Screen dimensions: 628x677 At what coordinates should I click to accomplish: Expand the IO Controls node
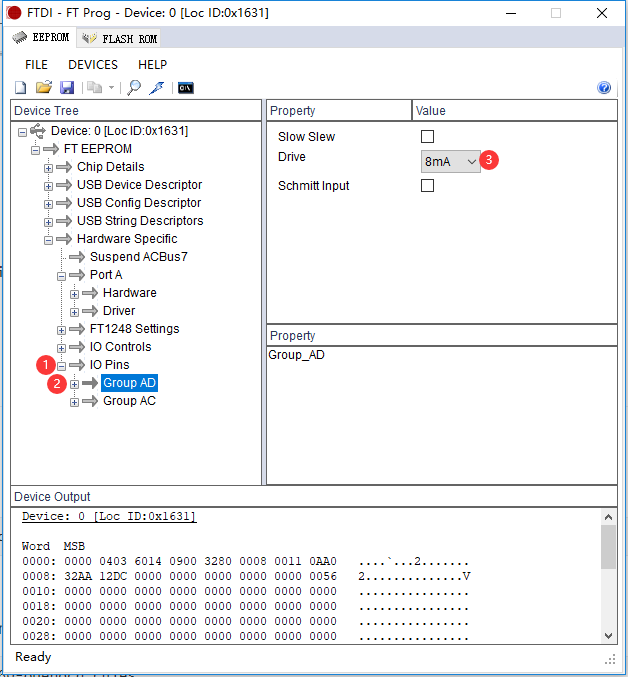click(x=61, y=348)
